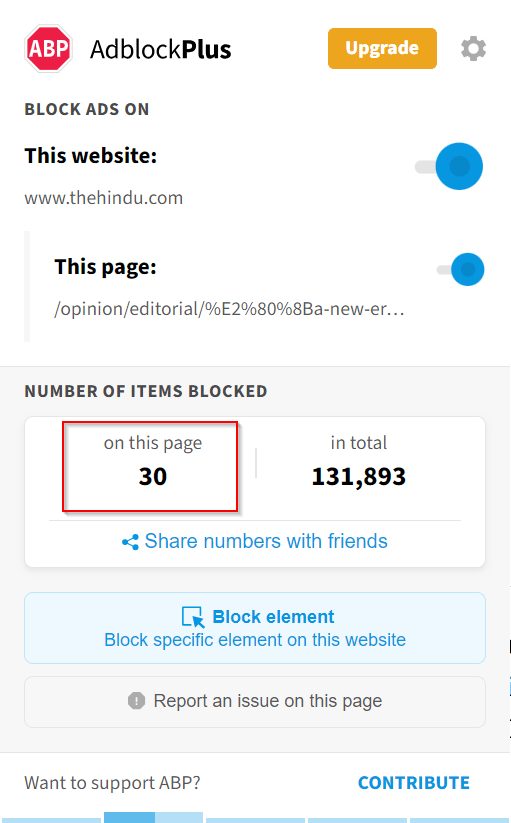The width and height of the screenshot is (511, 823).
Task: Click 'Want to support ABP?' text
Action: click(112, 783)
